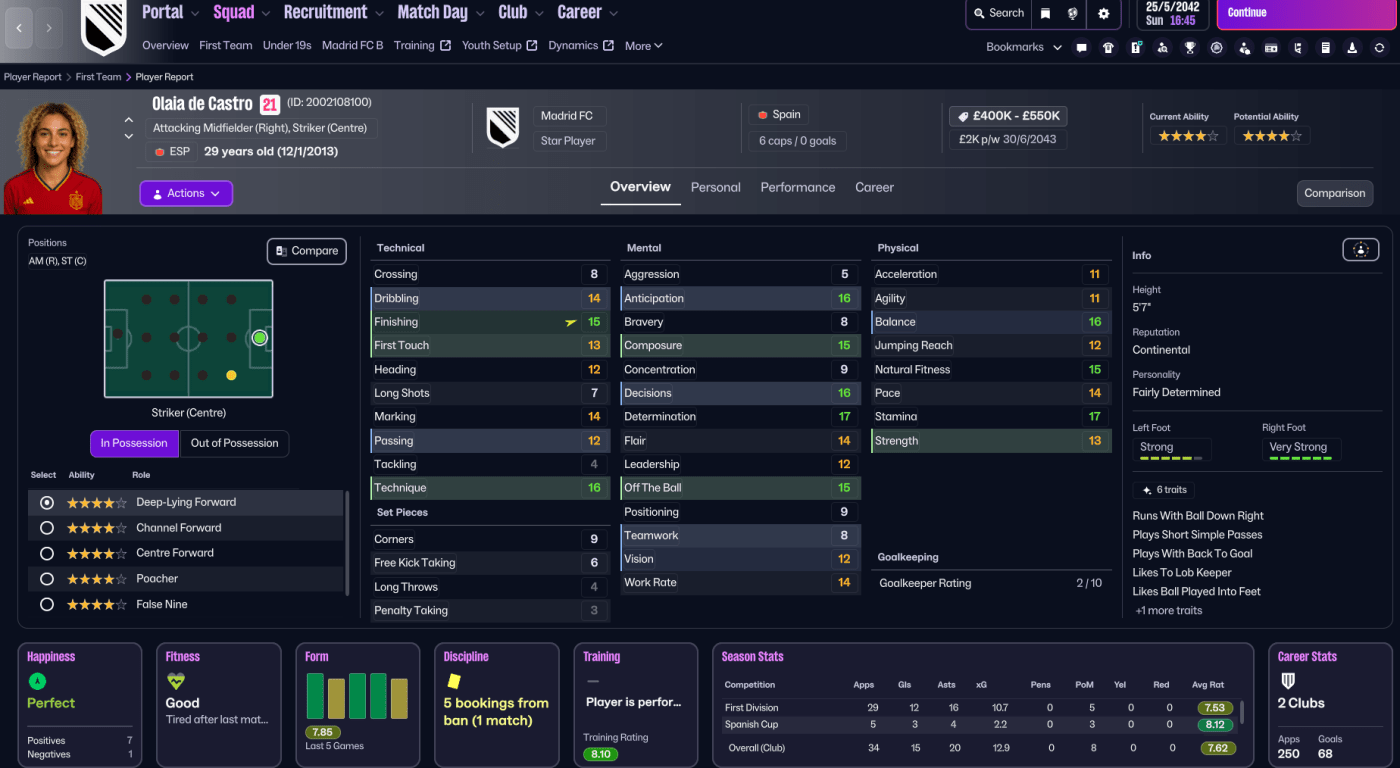Screen dimensions: 1400x768
Task: Select the Poacher role radio button
Action: tap(46, 579)
